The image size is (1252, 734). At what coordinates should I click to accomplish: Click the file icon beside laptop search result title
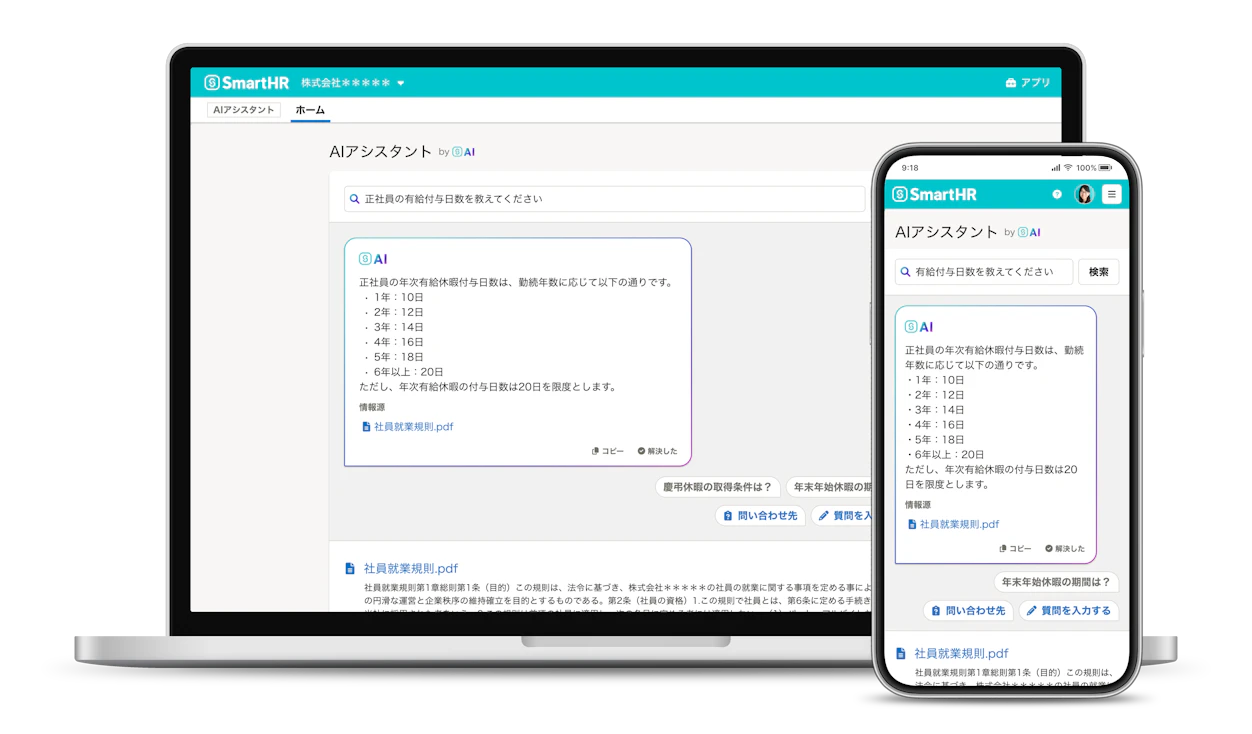click(x=350, y=568)
